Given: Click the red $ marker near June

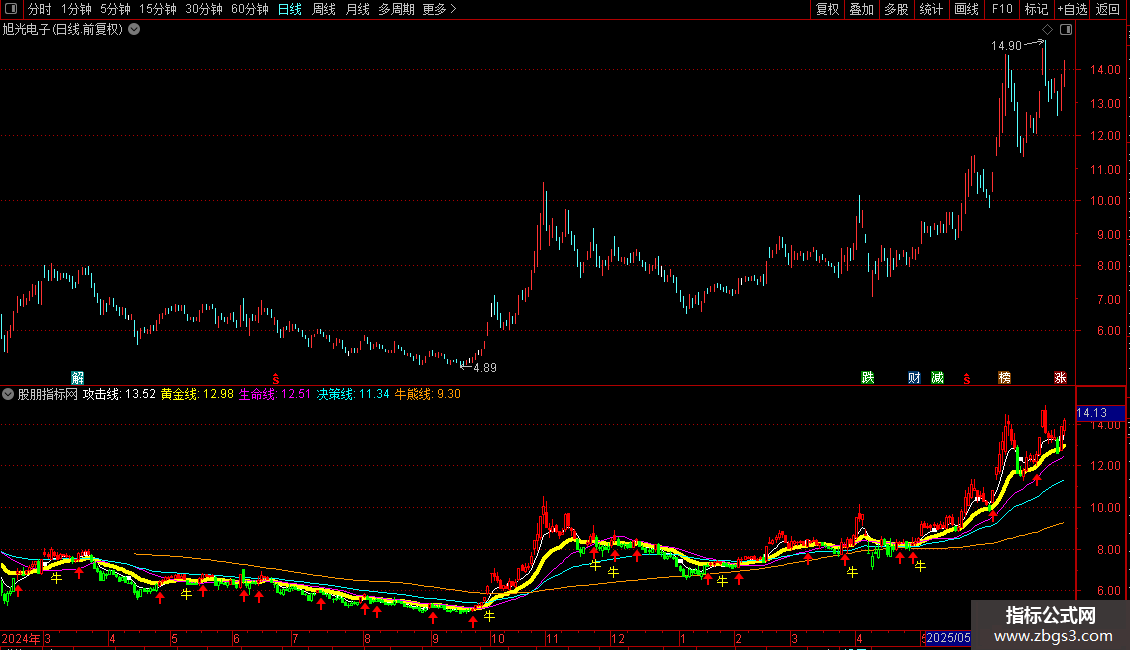Looking at the screenshot, I should (275, 378).
